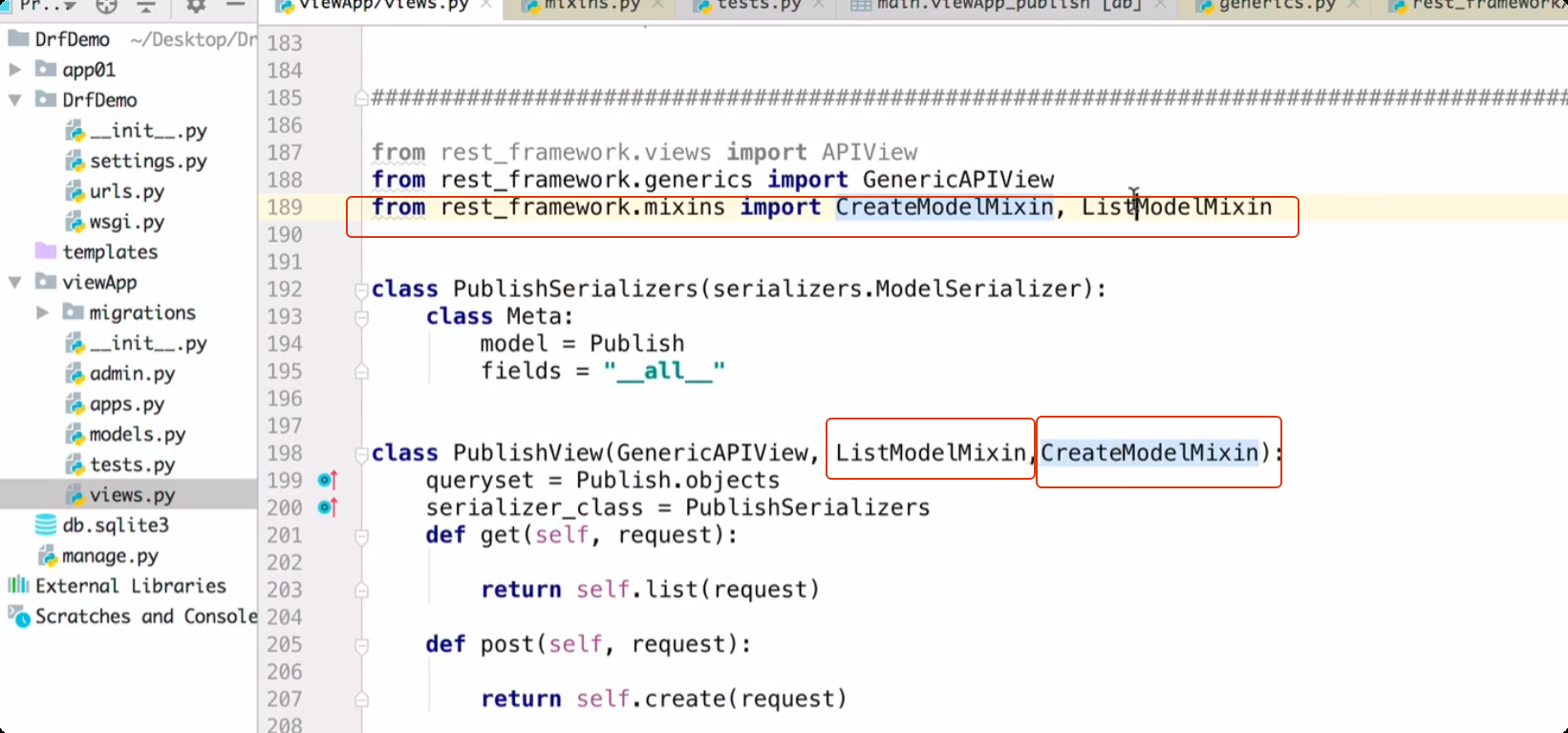This screenshot has height=733, width=1568.
Task: Click PublishSerializers on line 200
Action: pyautogui.click(x=807, y=507)
